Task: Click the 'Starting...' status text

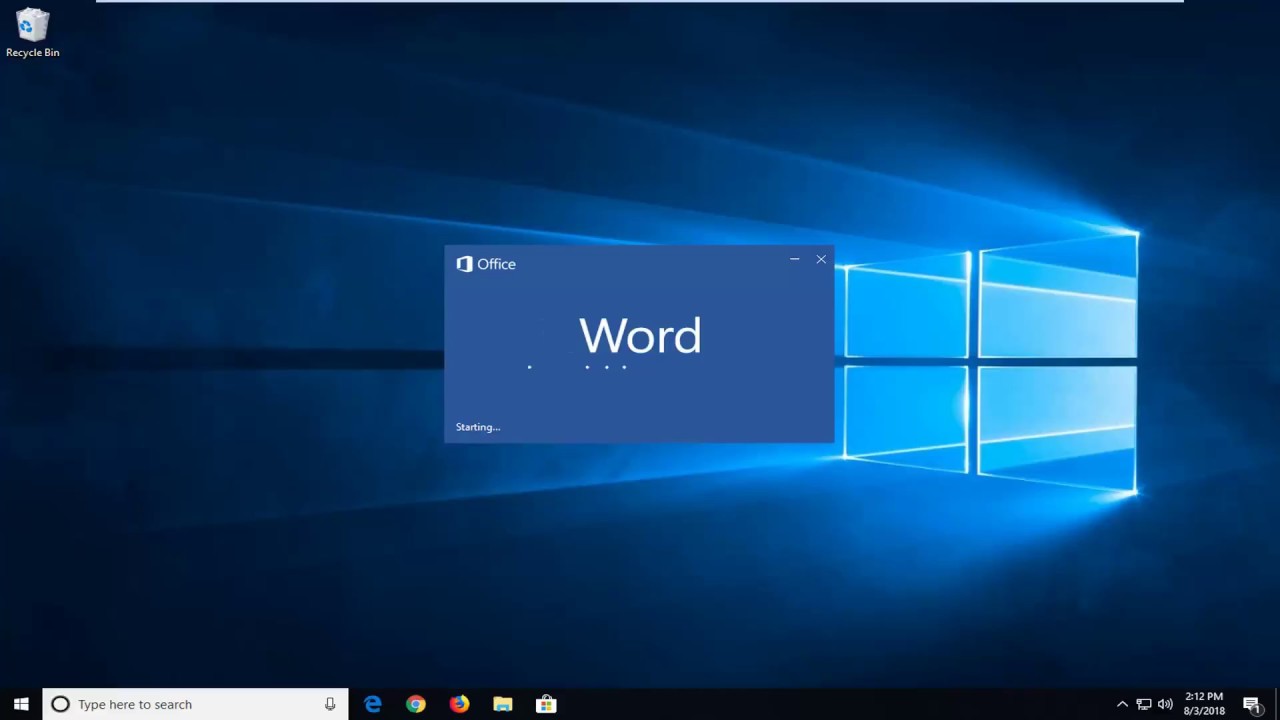Action: 478,427
